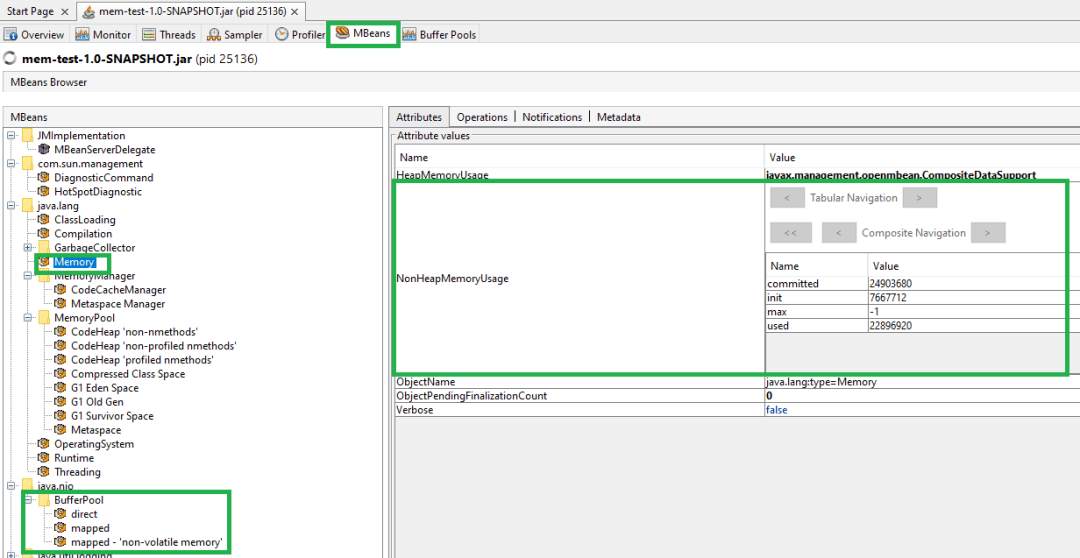This screenshot has height=558, width=1080.
Task: Switch to the Start Page tab
Action: tap(30, 12)
